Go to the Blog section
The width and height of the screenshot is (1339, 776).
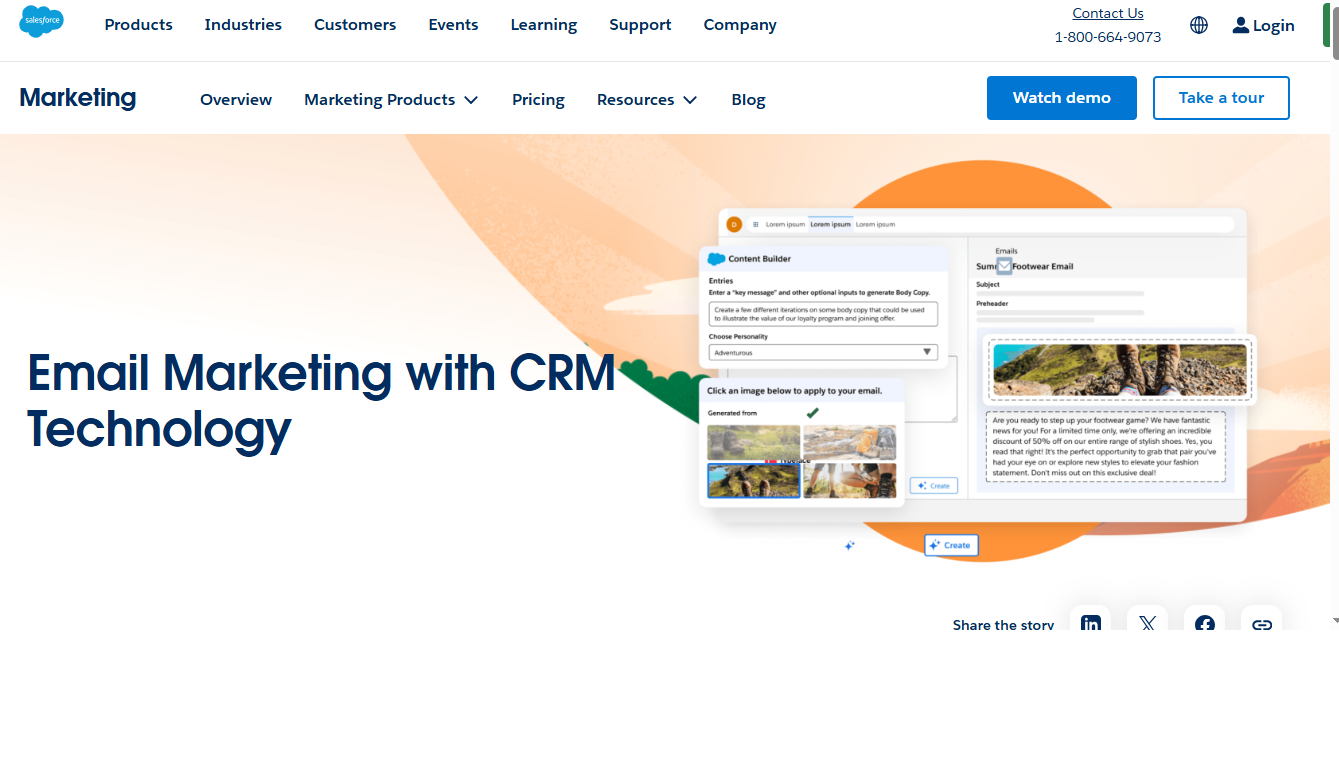748,99
